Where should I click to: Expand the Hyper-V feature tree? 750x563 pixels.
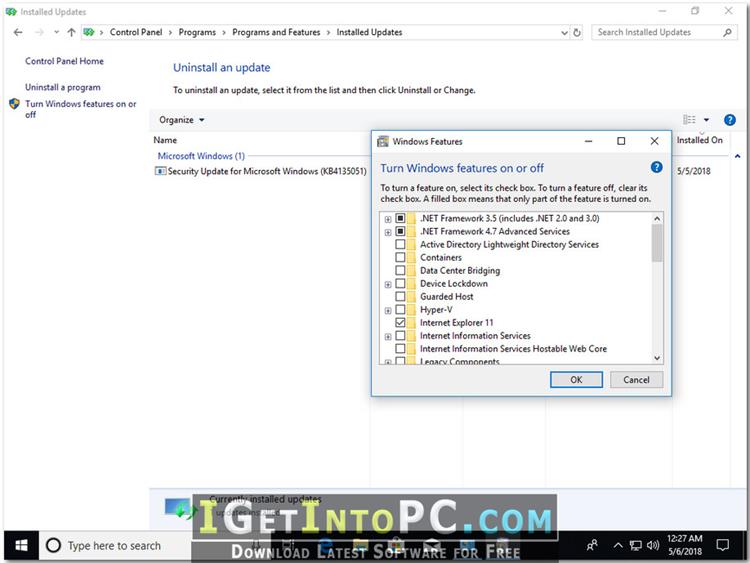(x=388, y=310)
